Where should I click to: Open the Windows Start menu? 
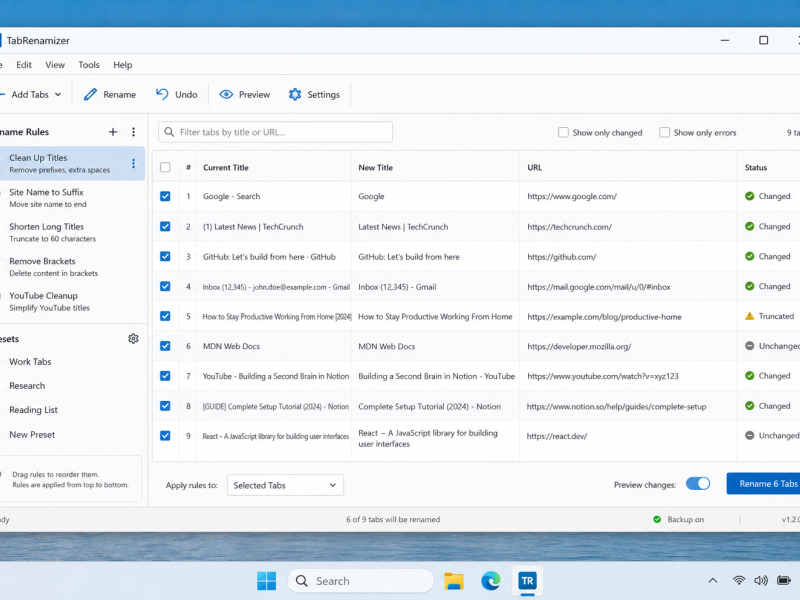pyautogui.click(x=266, y=581)
